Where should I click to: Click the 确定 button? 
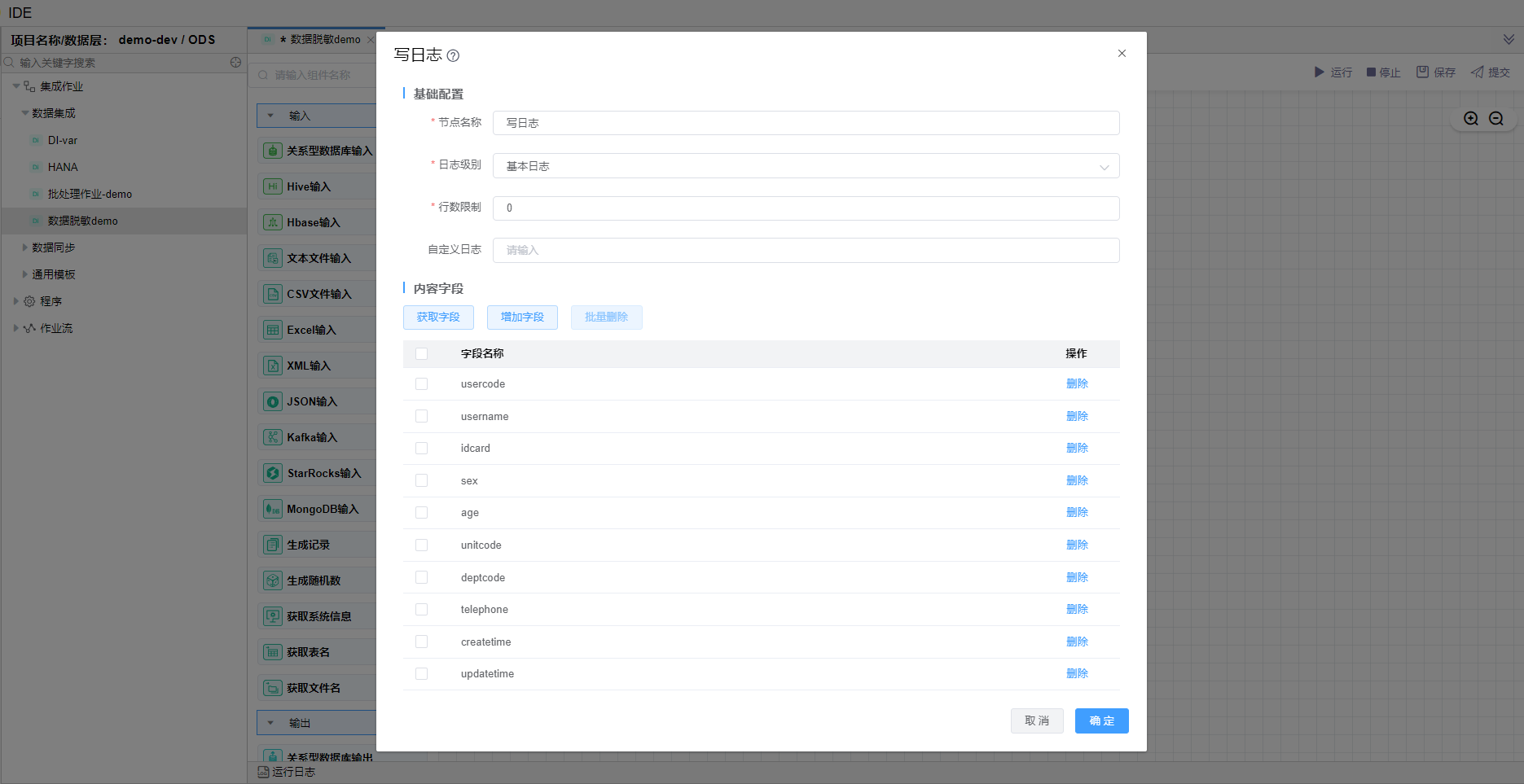(1101, 720)
